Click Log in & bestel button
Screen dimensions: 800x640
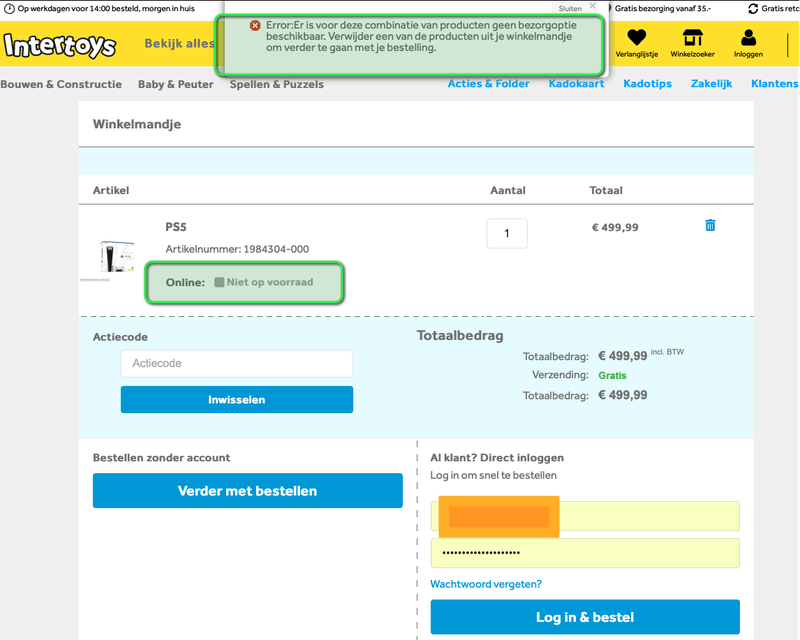[585, 617]
